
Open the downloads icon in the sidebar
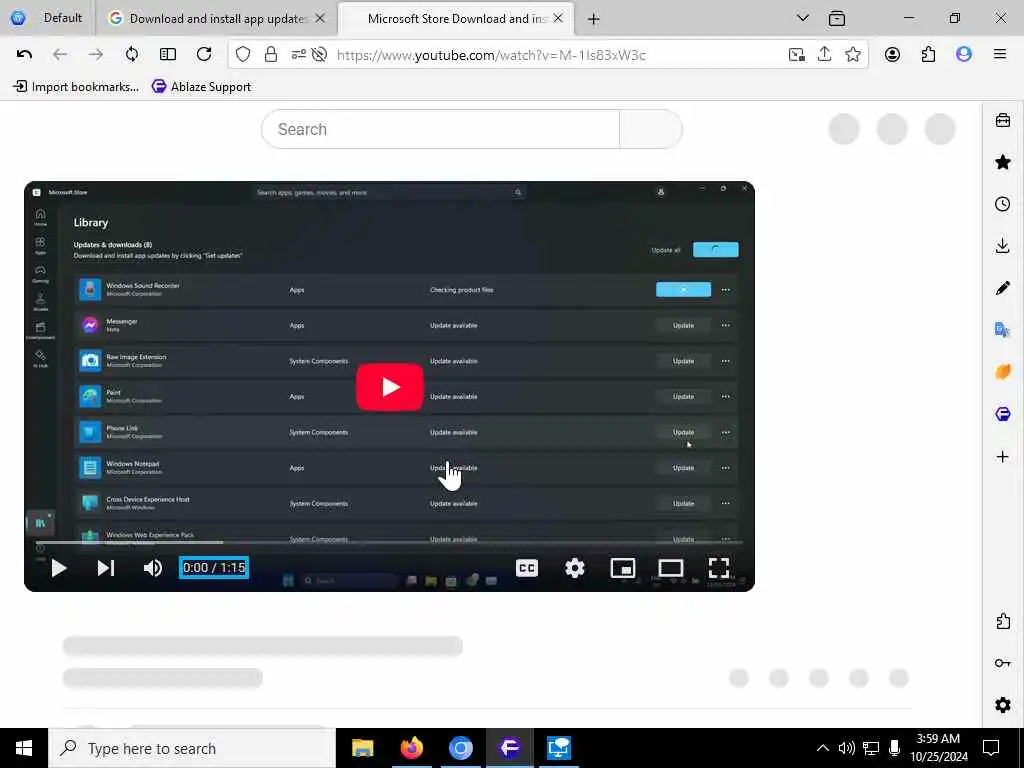[1003, 246]
